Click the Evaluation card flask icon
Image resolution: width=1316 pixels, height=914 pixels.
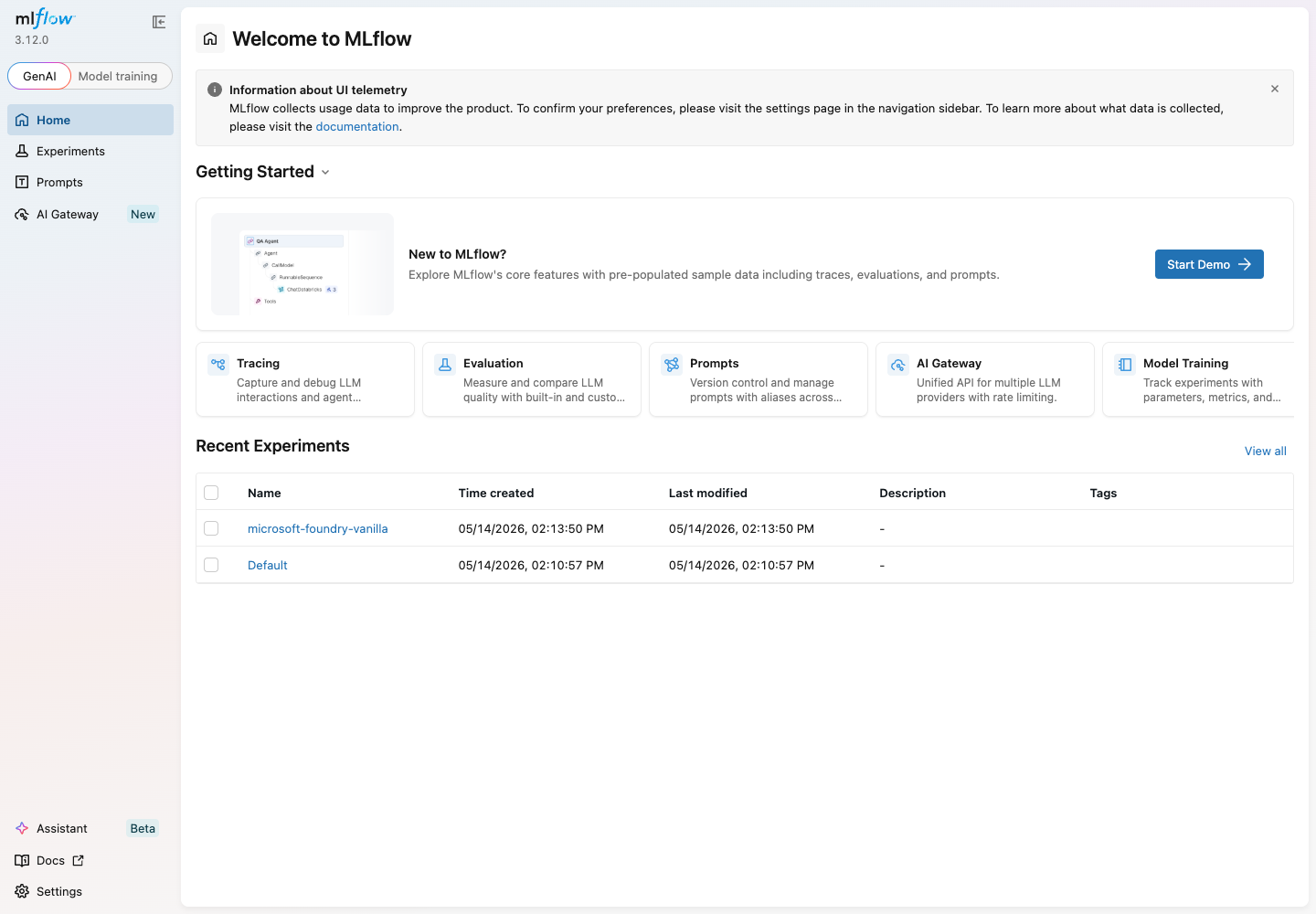click(x=445, y=365)
